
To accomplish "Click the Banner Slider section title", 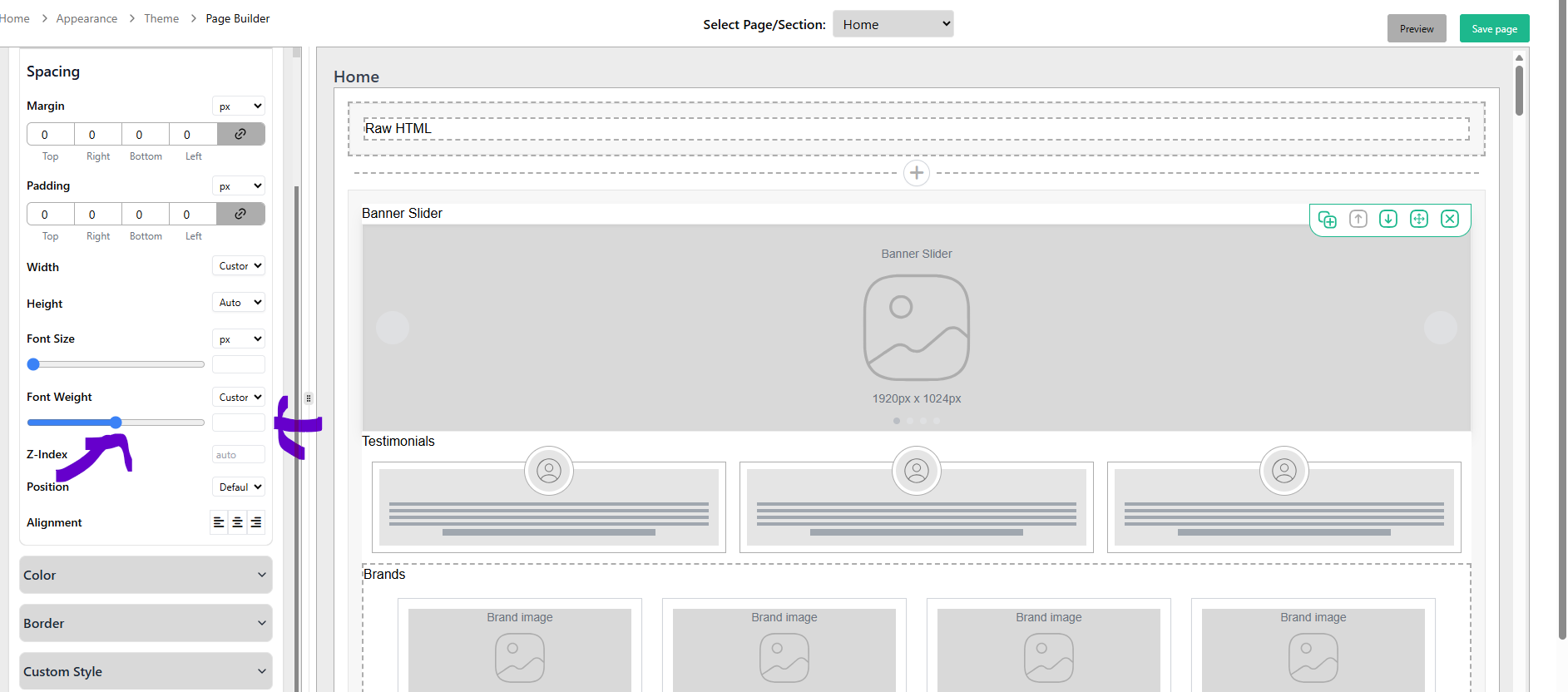I will click(403, 213).
